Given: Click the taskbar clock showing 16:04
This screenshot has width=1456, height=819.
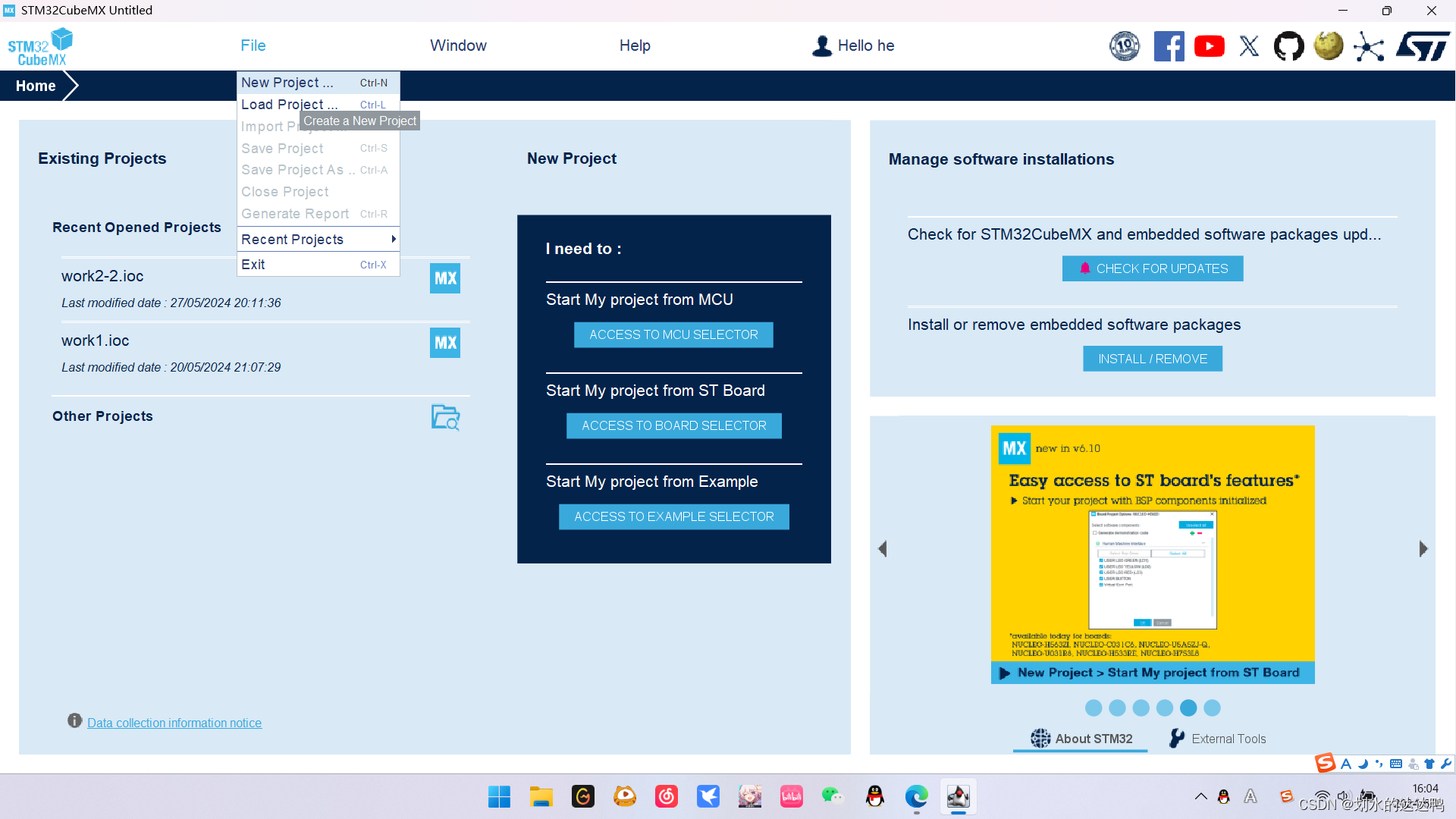Looking at the screenshot, I should point(1425,789).
